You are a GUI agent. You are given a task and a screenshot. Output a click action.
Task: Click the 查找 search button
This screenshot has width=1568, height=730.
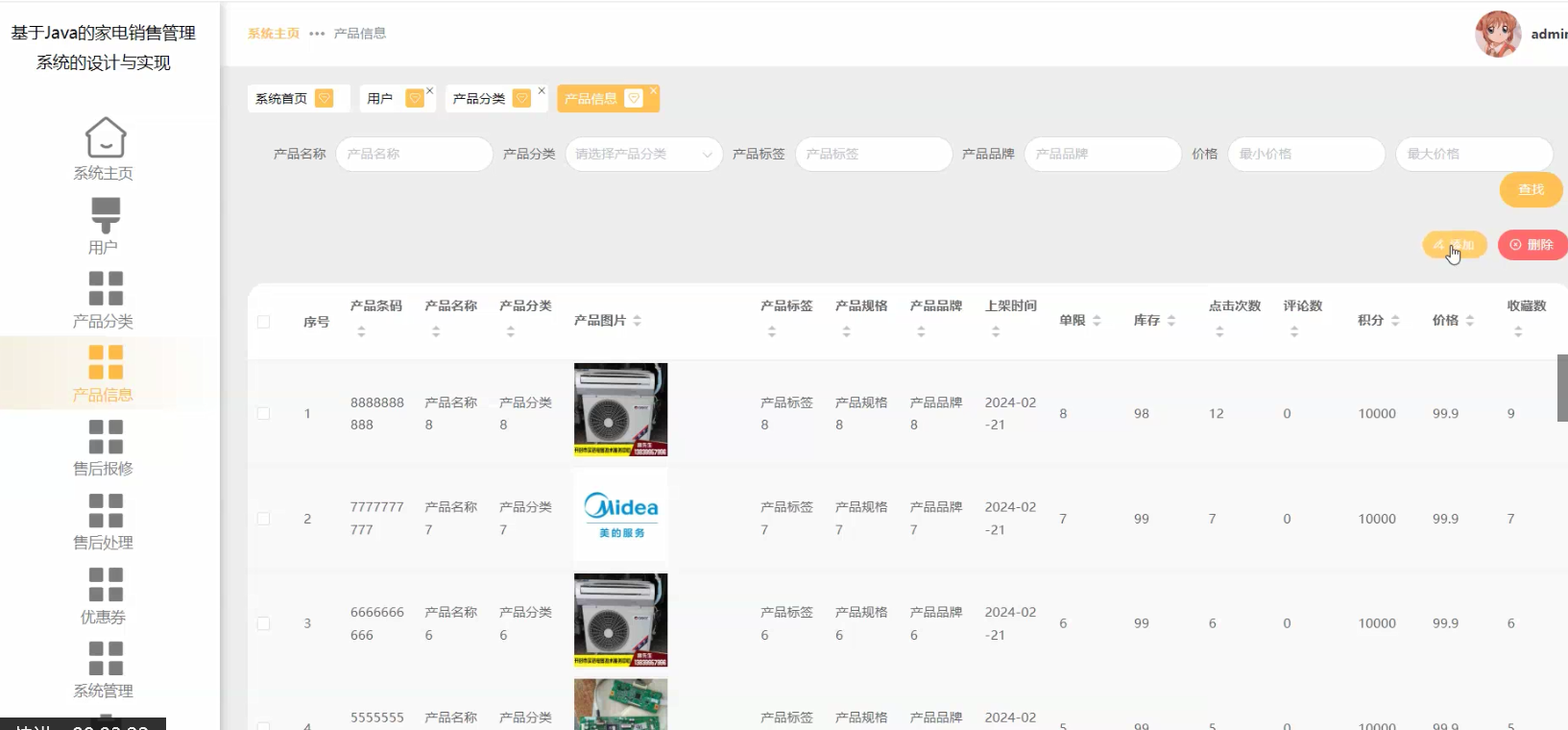coord(1531,190)
